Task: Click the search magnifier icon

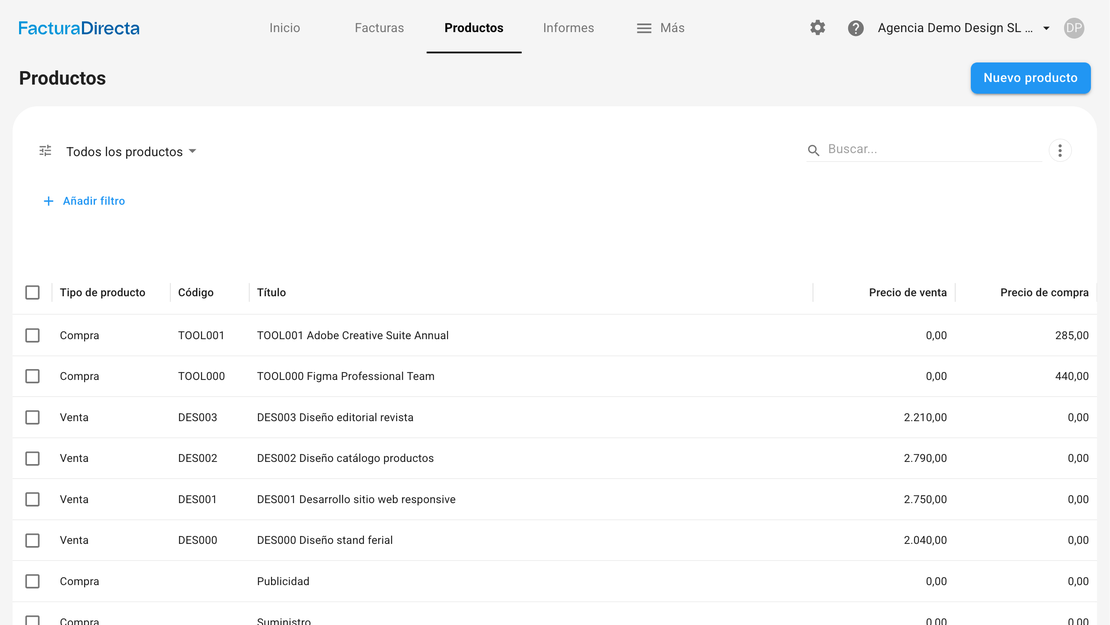Action: click(x=814, y=150)
